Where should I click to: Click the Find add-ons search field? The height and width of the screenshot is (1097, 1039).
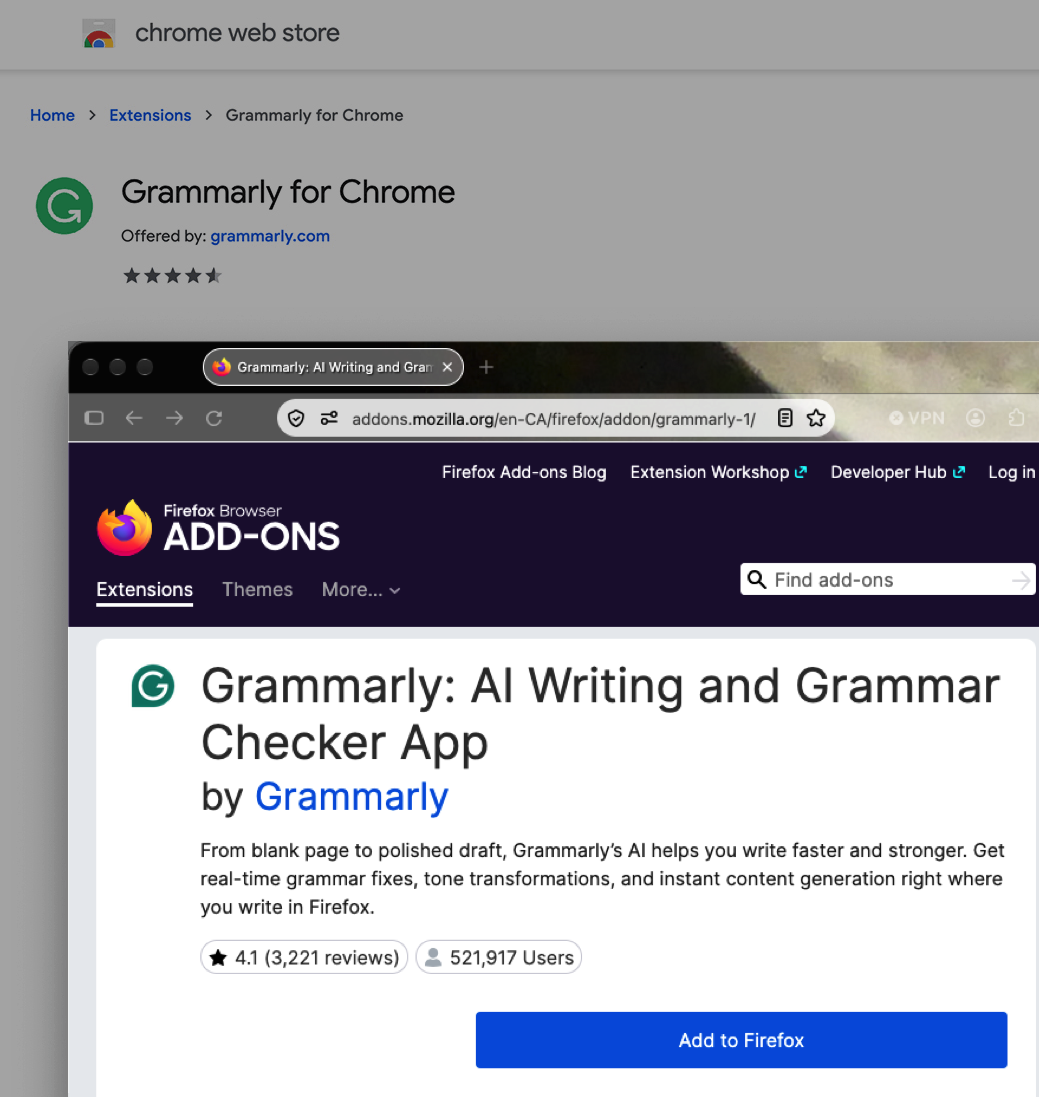(x=887, y=579)
